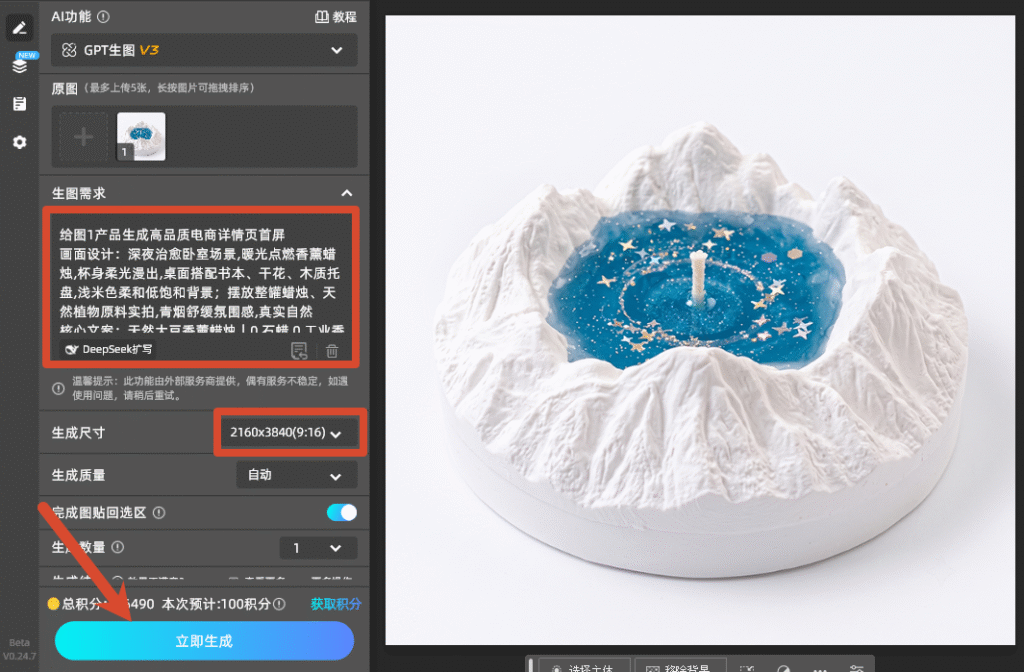Image resolution: width=1024 pixels, height=672 pixels.
Task: Click the plus box to add image
Action: pyautogui.click(x=83, y=137)
